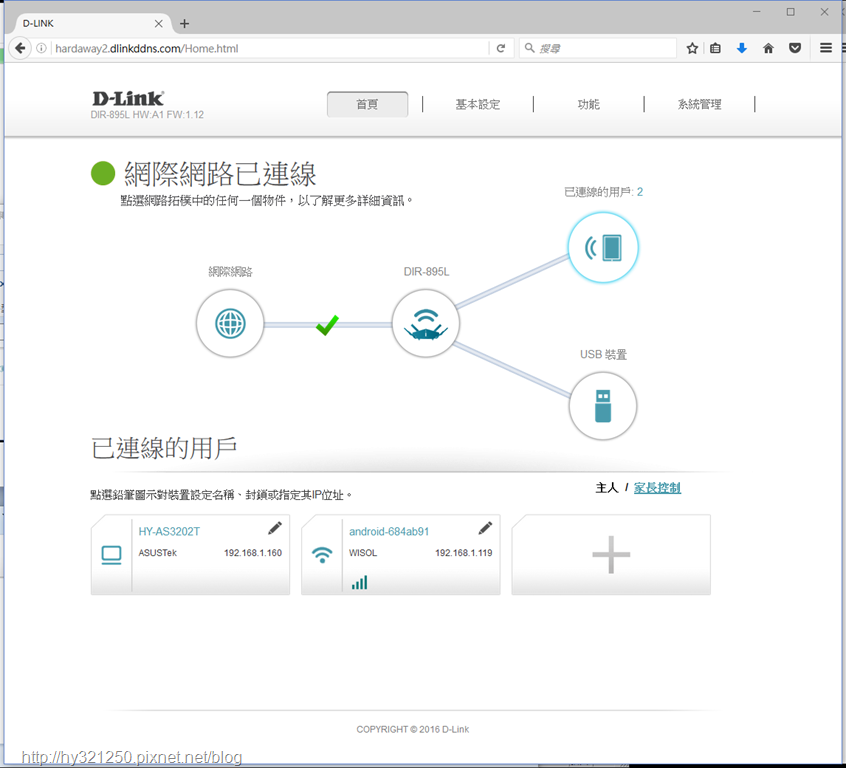Click the 網際網路 label above globe
This screenshot has height=768, width=846.
tap(230, 271)
